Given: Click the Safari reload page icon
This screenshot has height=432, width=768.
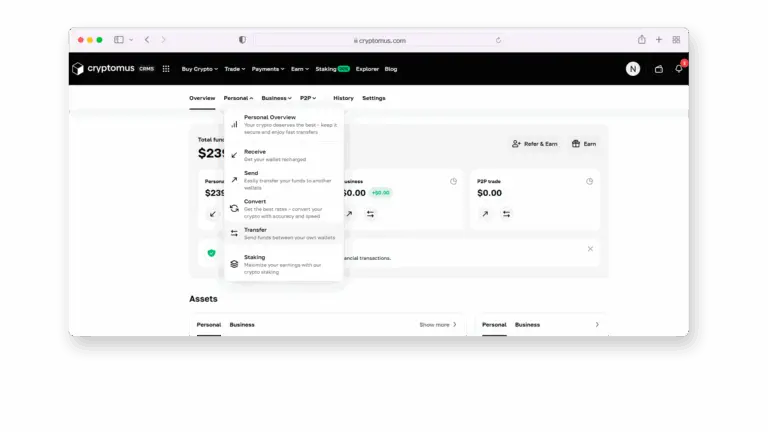Looking at the screenshot, I should coord(498,40).
